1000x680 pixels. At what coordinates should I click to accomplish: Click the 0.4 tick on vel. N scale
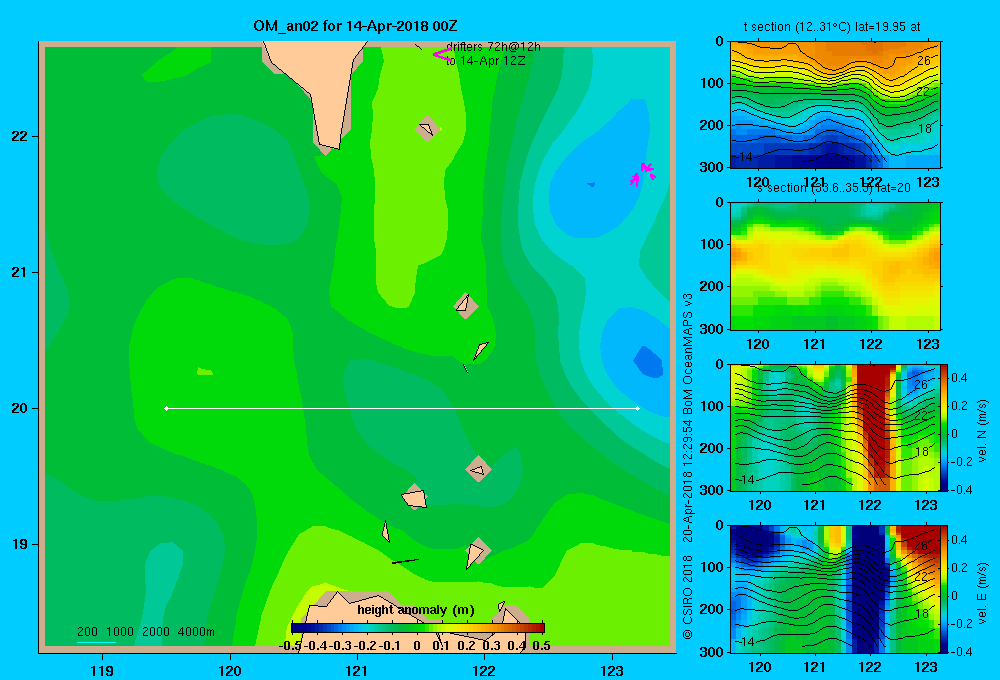coord(959,378)
